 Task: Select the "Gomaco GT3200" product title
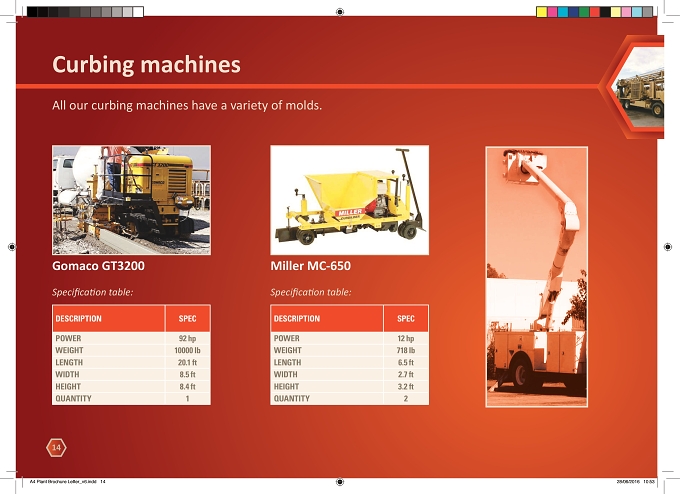tap(98, 265)
